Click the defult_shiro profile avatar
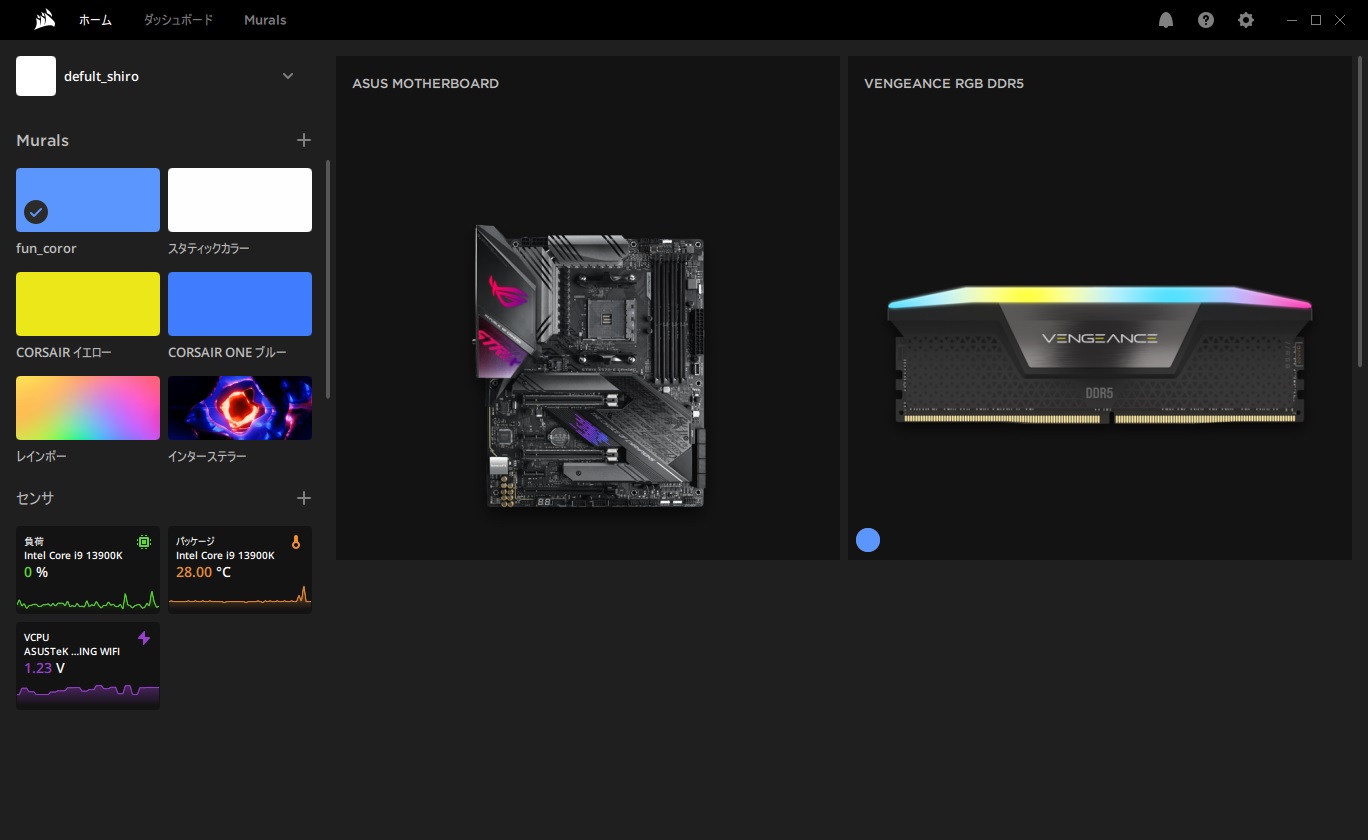Screen dimensions: 1368x840 coord(36,76)
